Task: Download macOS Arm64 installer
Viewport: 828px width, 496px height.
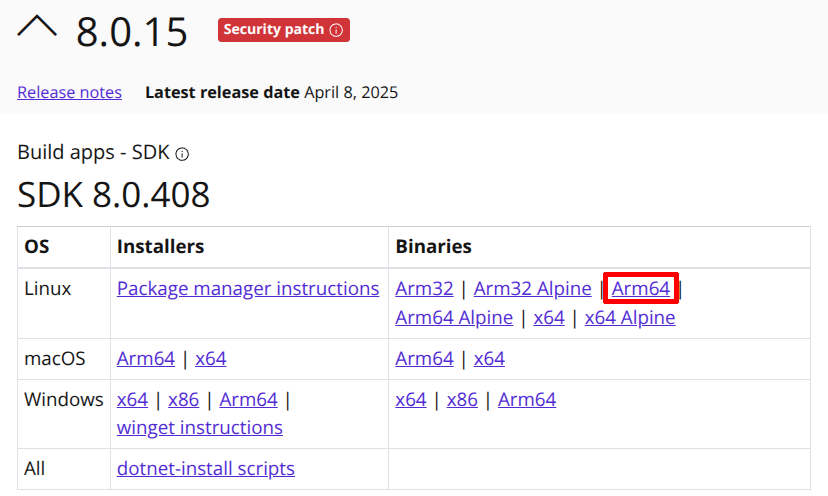Action: 146,359
